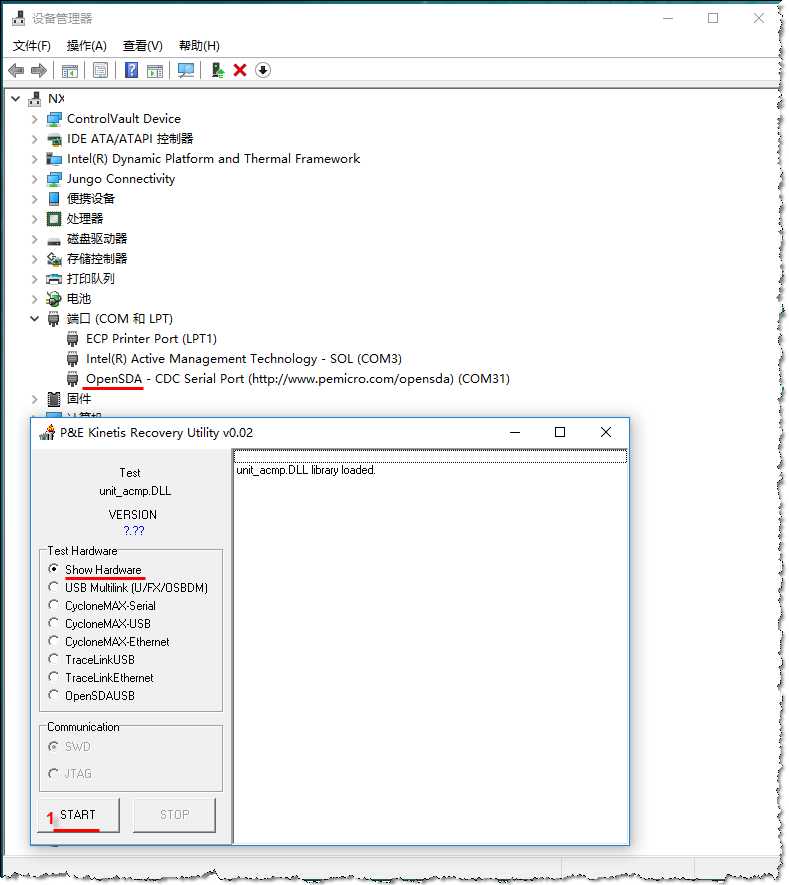Image resolution: width=789 pixels, height=885 pixels.
Task: Select the JTAG communication radio button
Action: pyautogui.click(x=54, y=773)
